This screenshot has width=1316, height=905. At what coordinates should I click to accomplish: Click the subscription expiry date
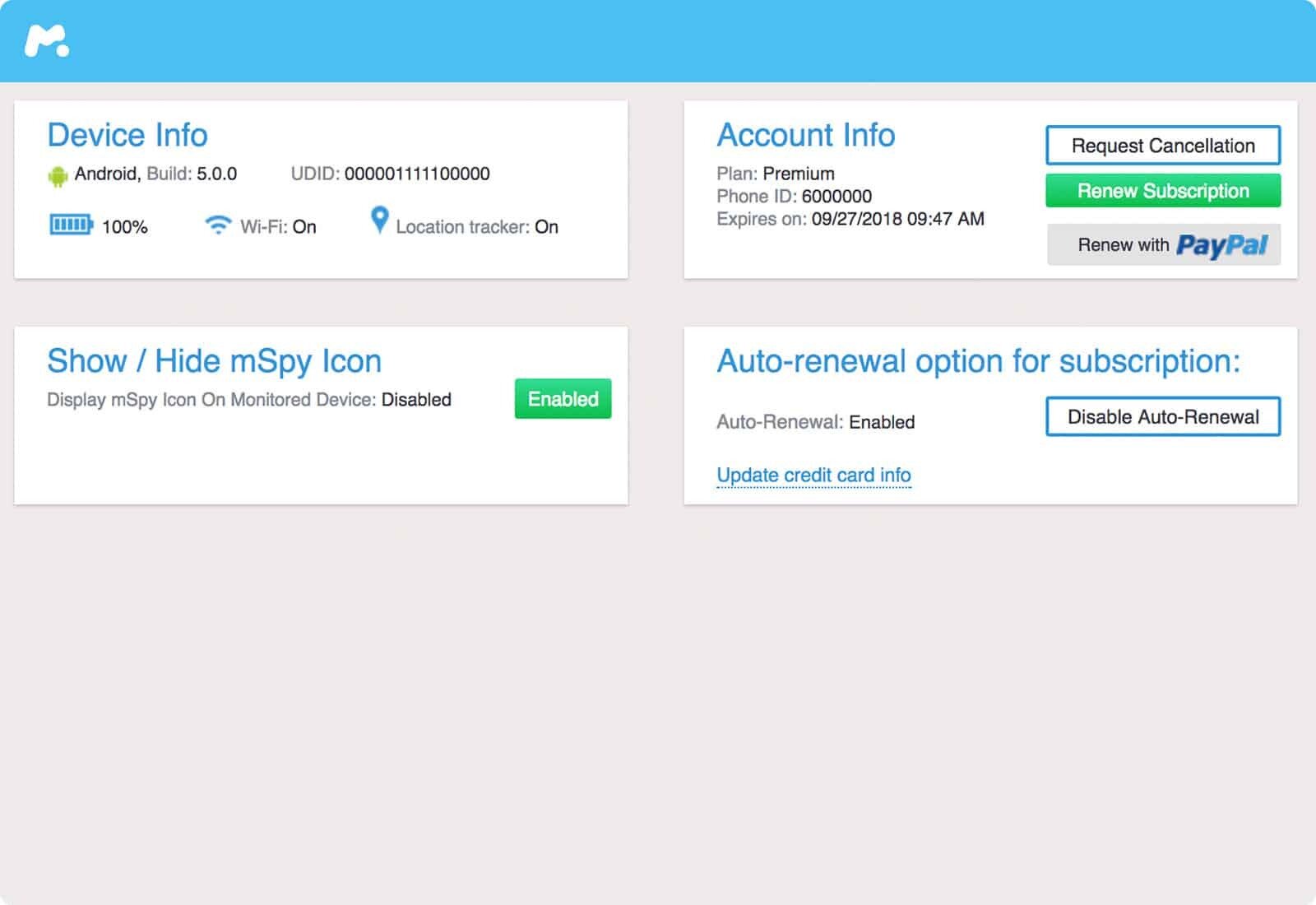(896, 219)
